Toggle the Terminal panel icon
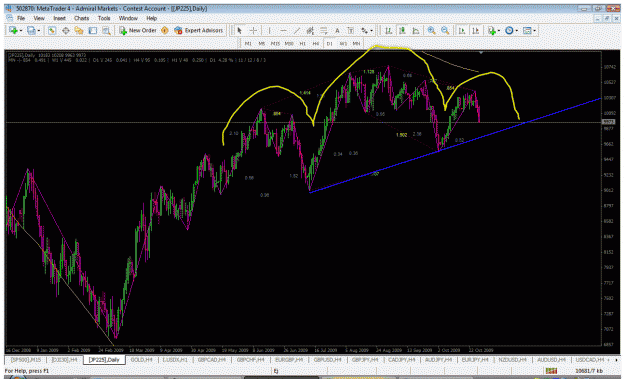625x379 pixels. click(92, 30)
